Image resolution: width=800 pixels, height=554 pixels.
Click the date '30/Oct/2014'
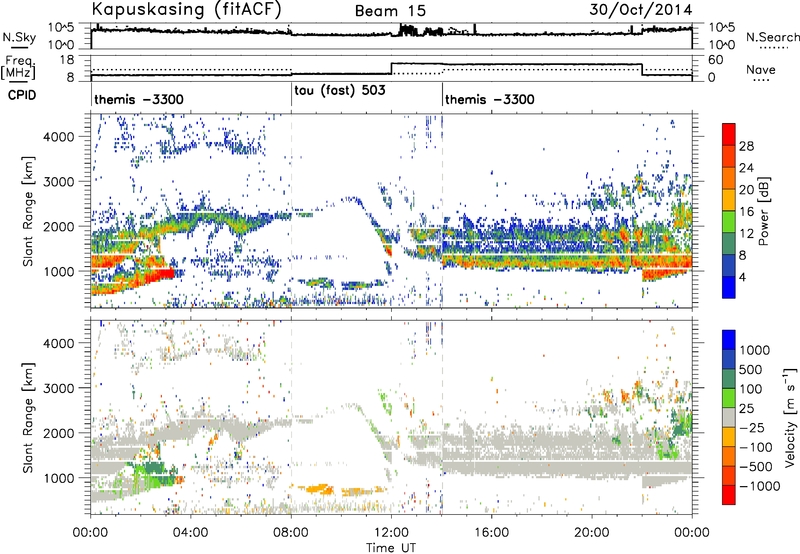pos(641,10)
